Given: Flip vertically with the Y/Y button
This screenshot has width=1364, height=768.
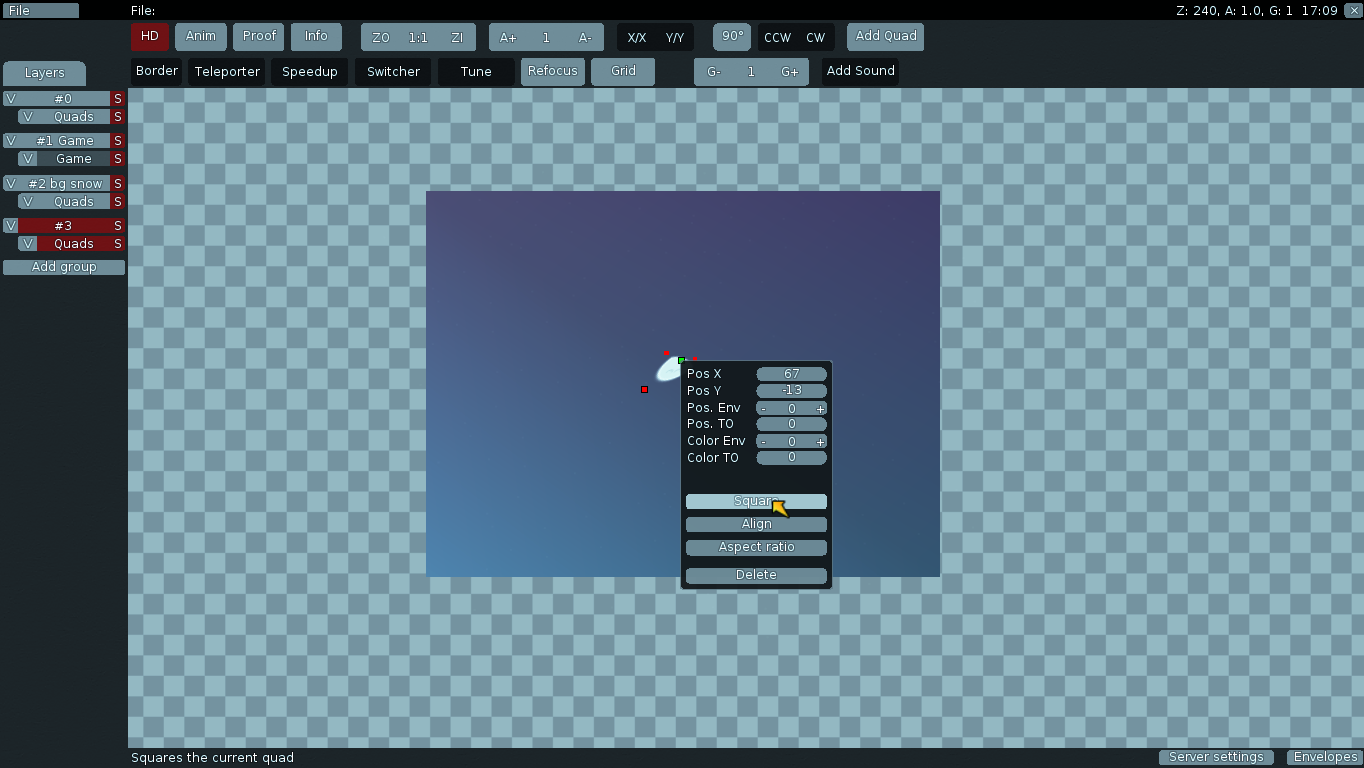Looking at the screenshot, I should (675, 38).
